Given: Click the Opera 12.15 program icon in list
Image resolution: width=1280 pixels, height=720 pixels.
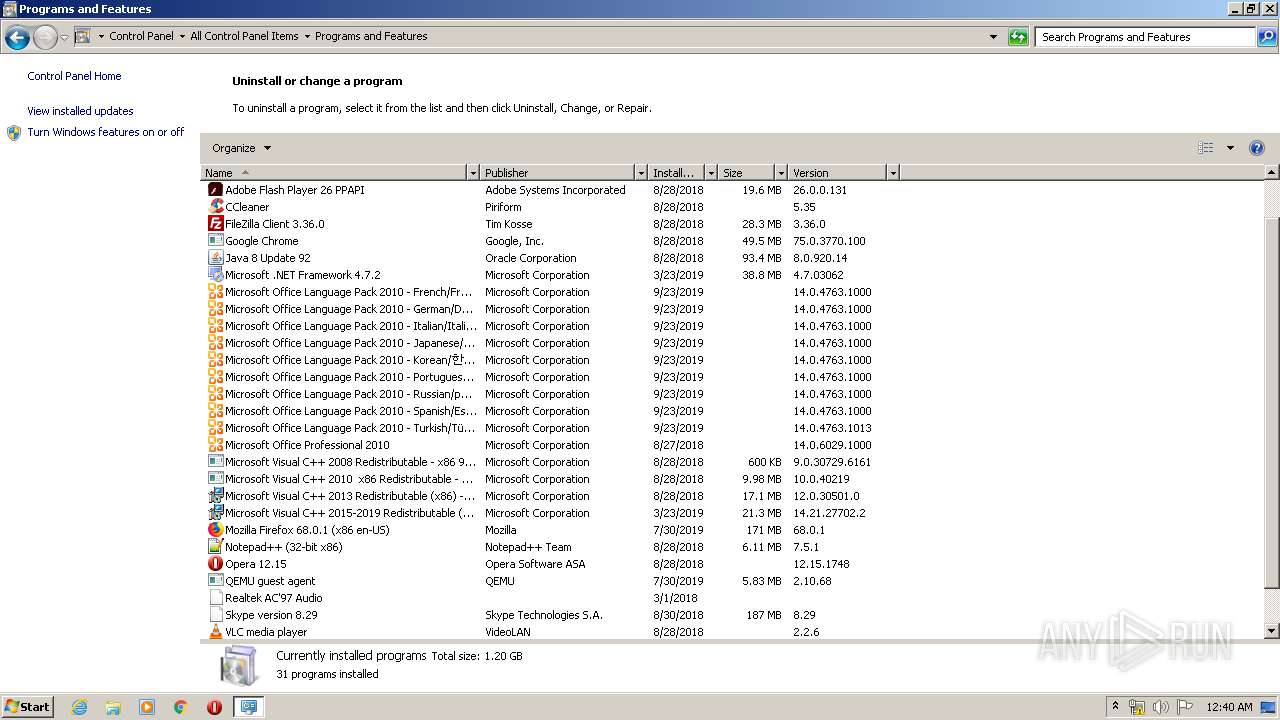Looking at the screenshot, I should coord(215,564).
